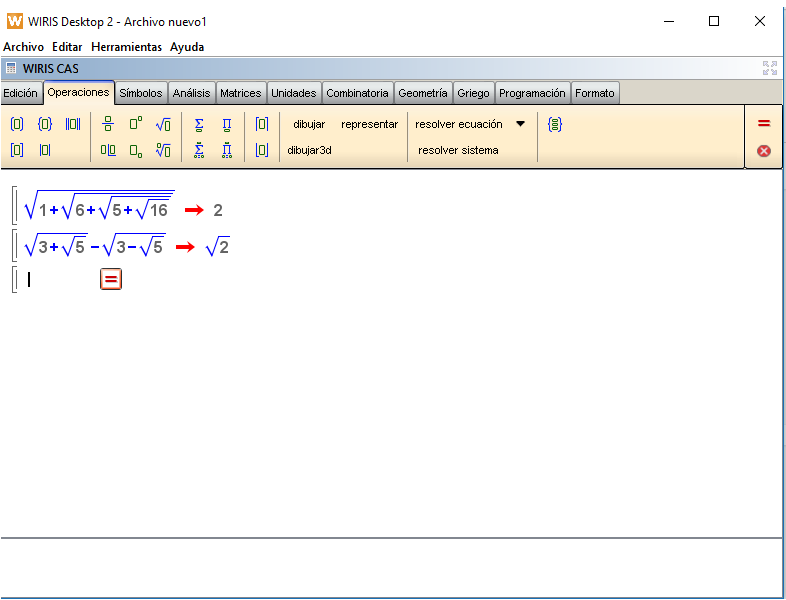This screenshot has height=600, width=786.
Task: Click the red delete-results icon
Action: 764,150
